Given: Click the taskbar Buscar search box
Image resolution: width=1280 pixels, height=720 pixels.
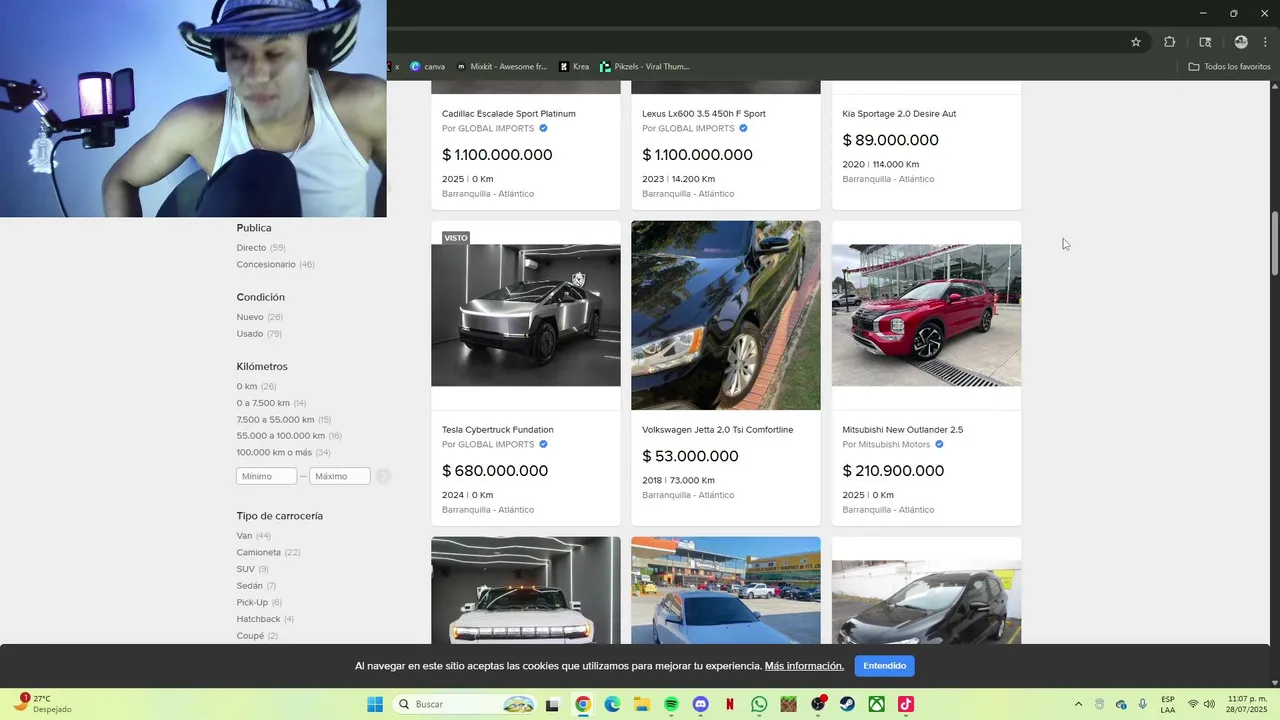Looking at the screenshot, I should 466,704.
